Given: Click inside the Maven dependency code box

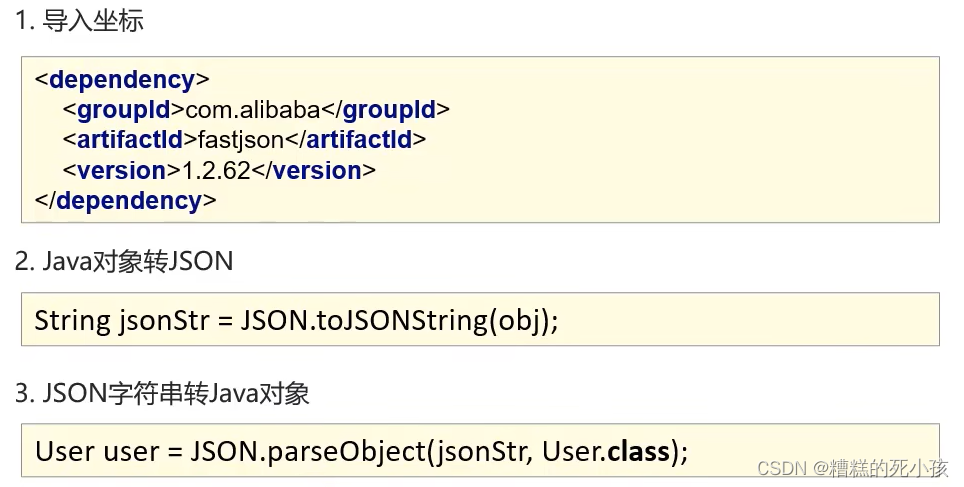Looking at the screenshot, I should point(480,140).
